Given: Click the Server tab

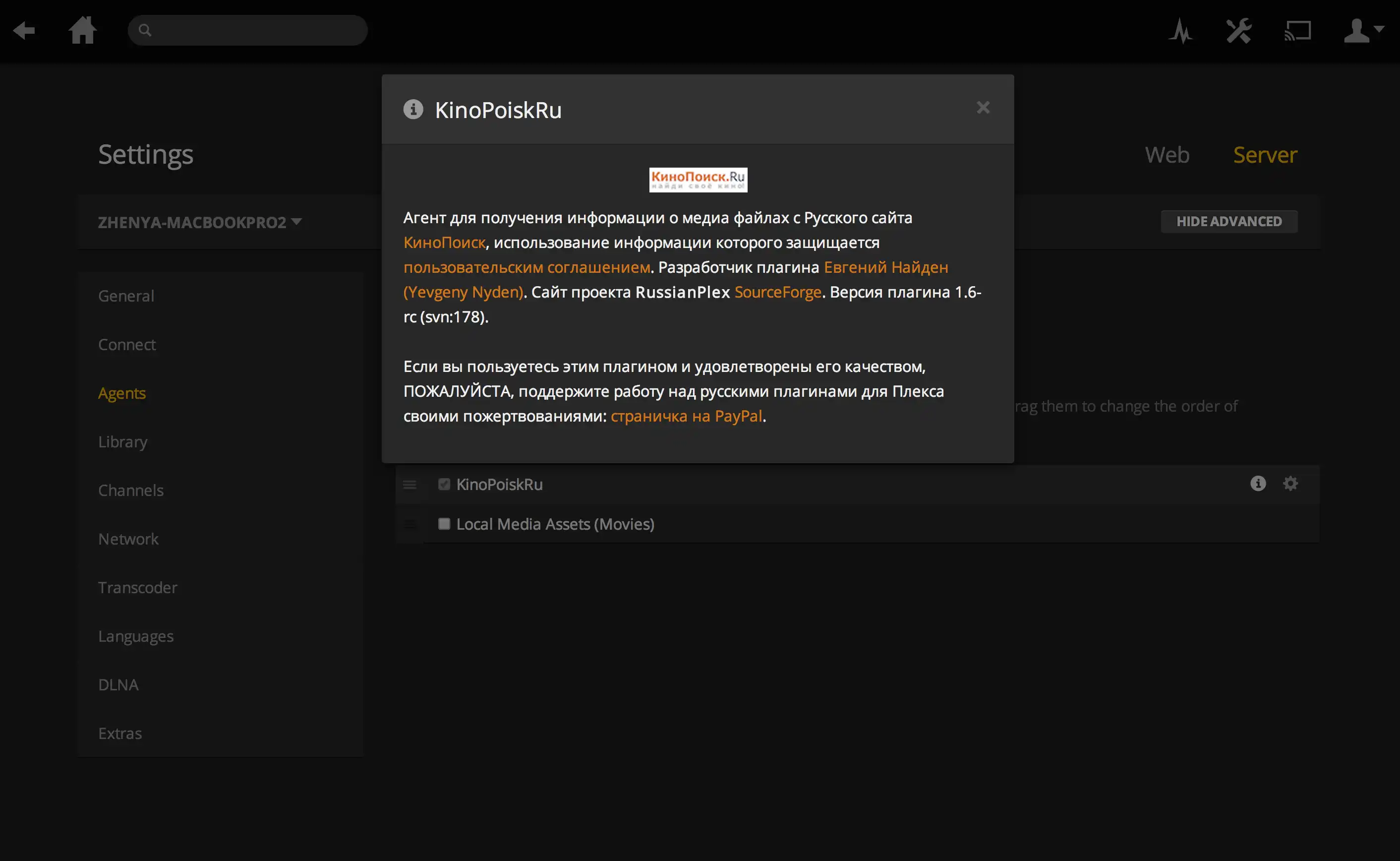Looking at the screenshot, I should (1265, 155).
